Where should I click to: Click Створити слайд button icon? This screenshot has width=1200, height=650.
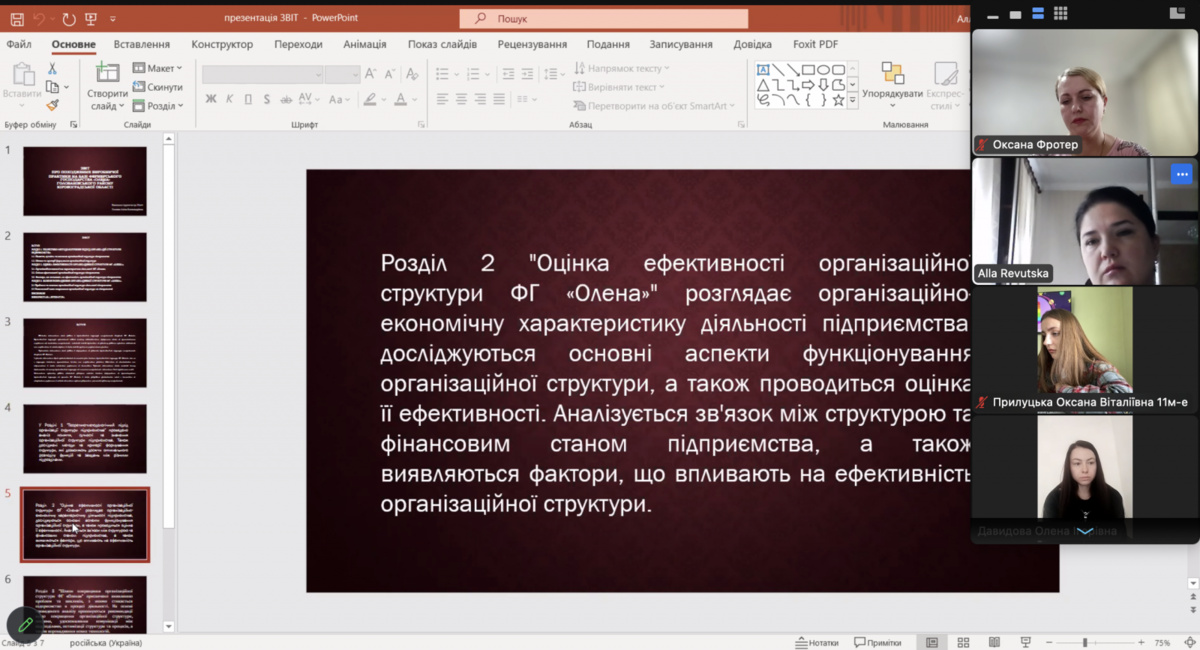click(x=107, y=73)
